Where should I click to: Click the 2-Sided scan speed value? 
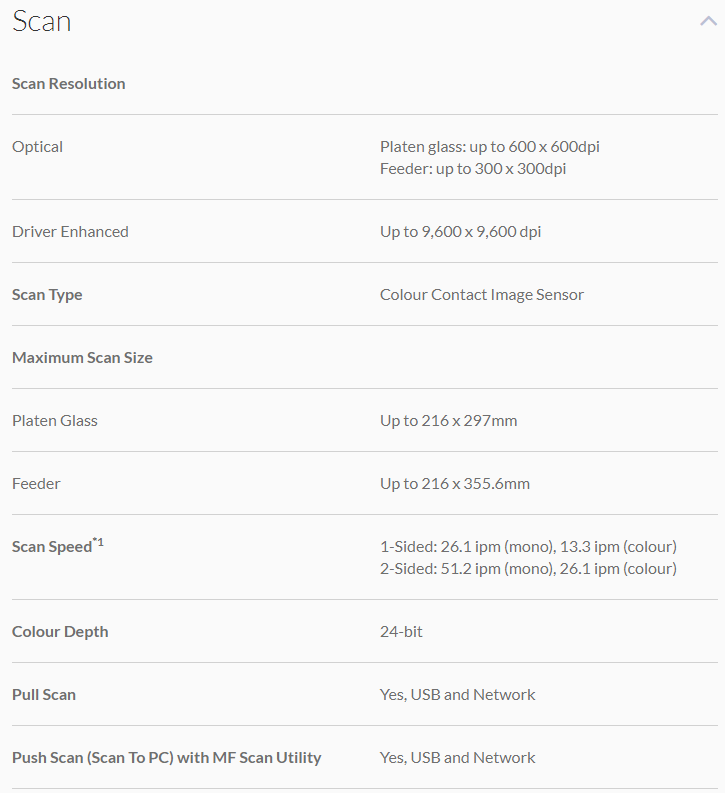click(528, 569)
